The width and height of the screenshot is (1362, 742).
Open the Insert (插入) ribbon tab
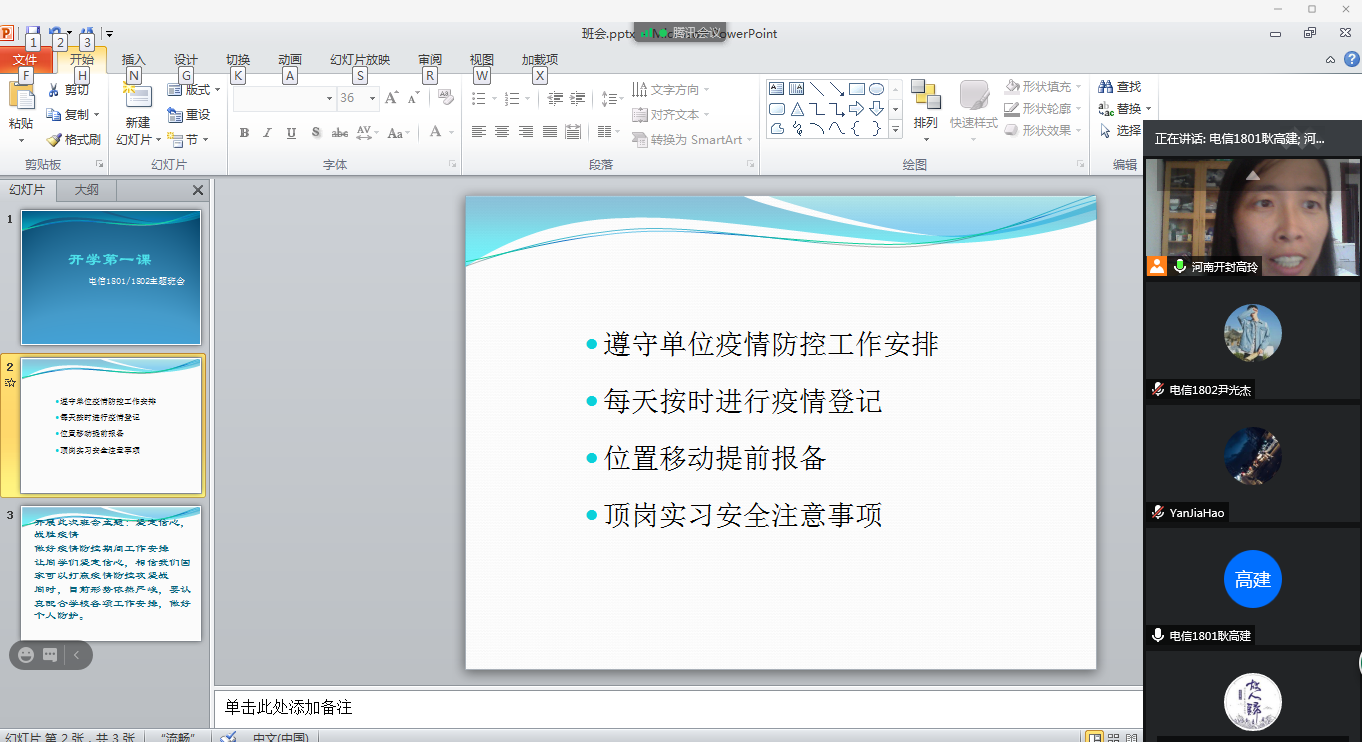click(x=133, y=60)
